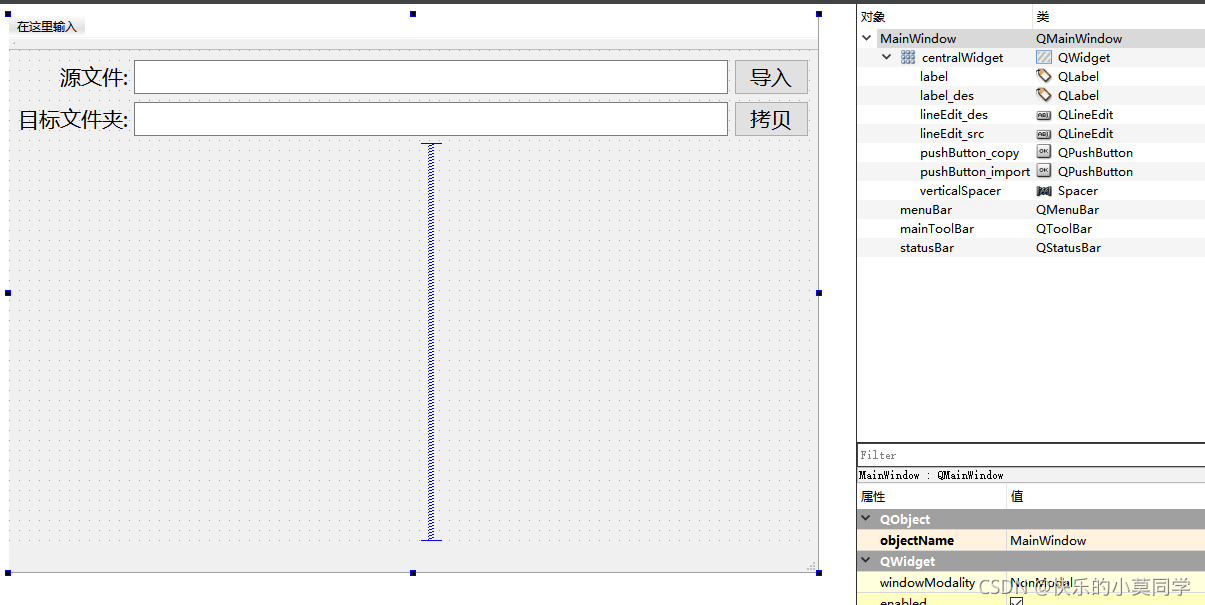
Task: Click the centralWidget grid layout icon
Action: (x=908, y=58)
